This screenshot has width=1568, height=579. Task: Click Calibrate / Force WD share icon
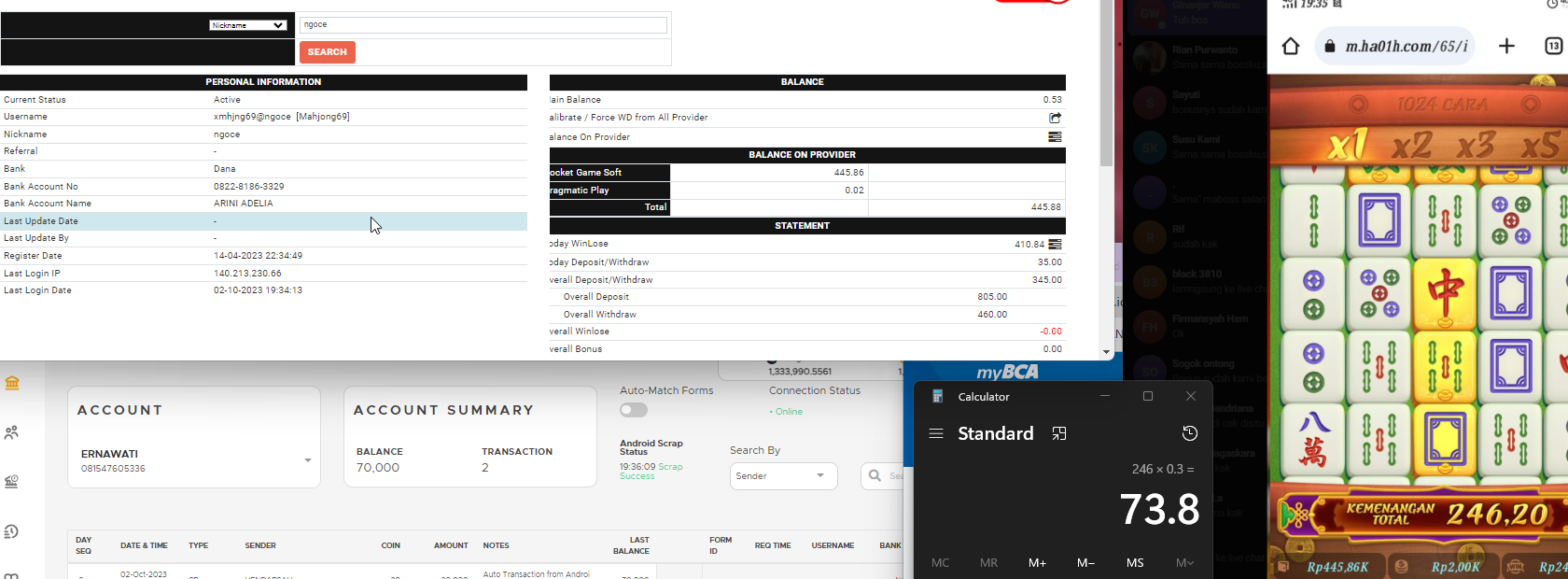[x=1055, y=118]
